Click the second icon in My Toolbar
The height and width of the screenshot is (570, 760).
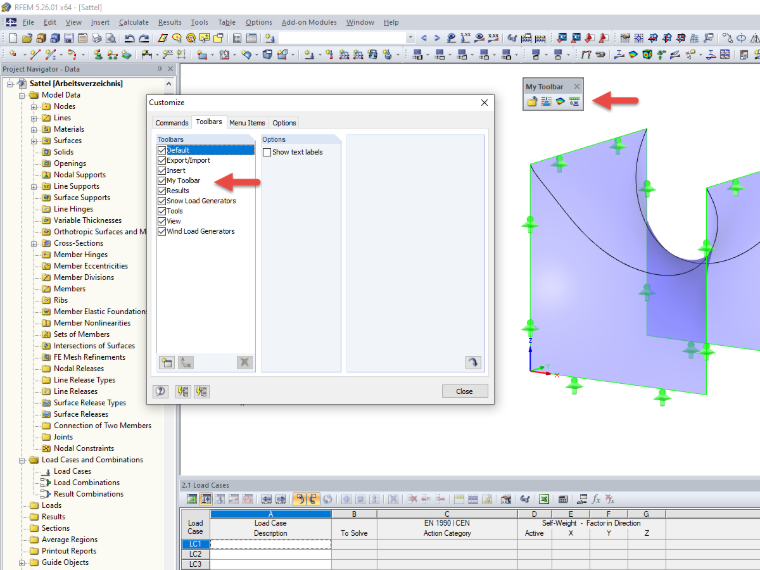(546, 101)
